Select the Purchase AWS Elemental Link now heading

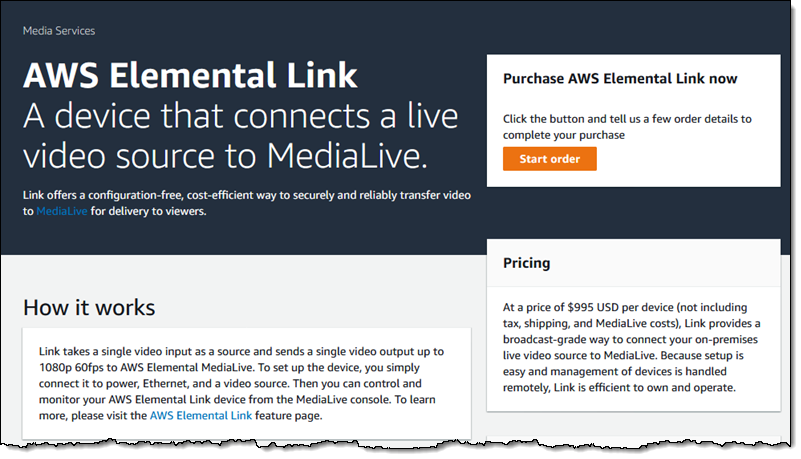click(620, 78)
